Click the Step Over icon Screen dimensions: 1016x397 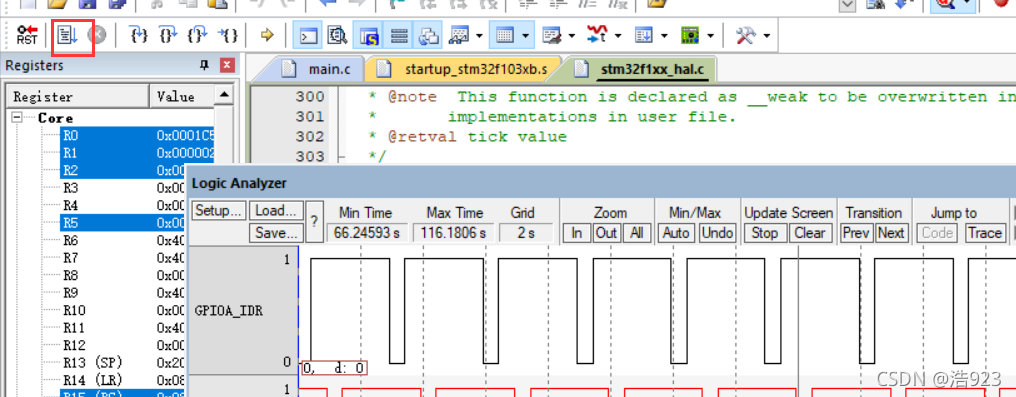click(x=168, y=35)
